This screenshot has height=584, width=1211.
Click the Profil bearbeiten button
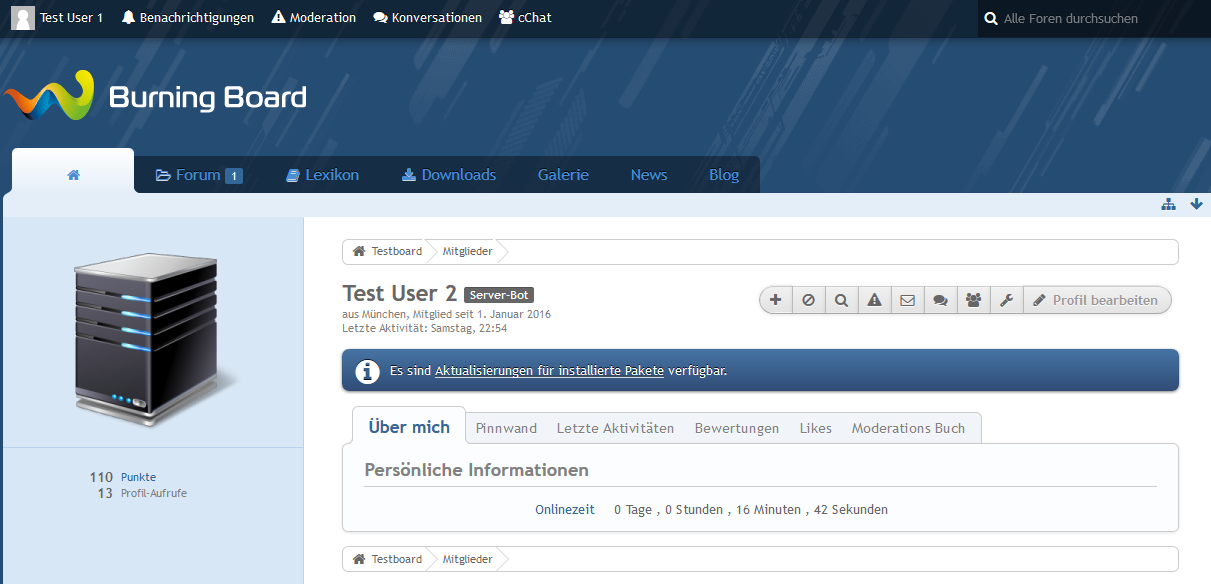point(1096,300)
